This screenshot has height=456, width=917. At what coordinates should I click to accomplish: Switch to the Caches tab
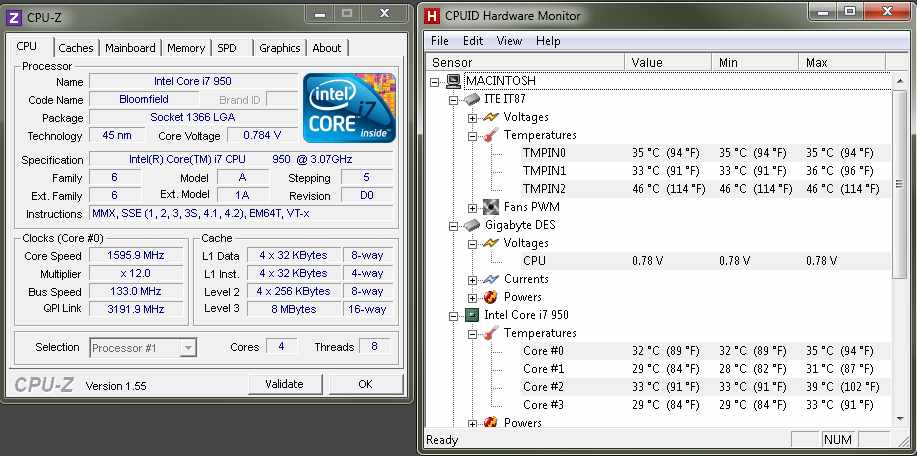tap(76, 48)
